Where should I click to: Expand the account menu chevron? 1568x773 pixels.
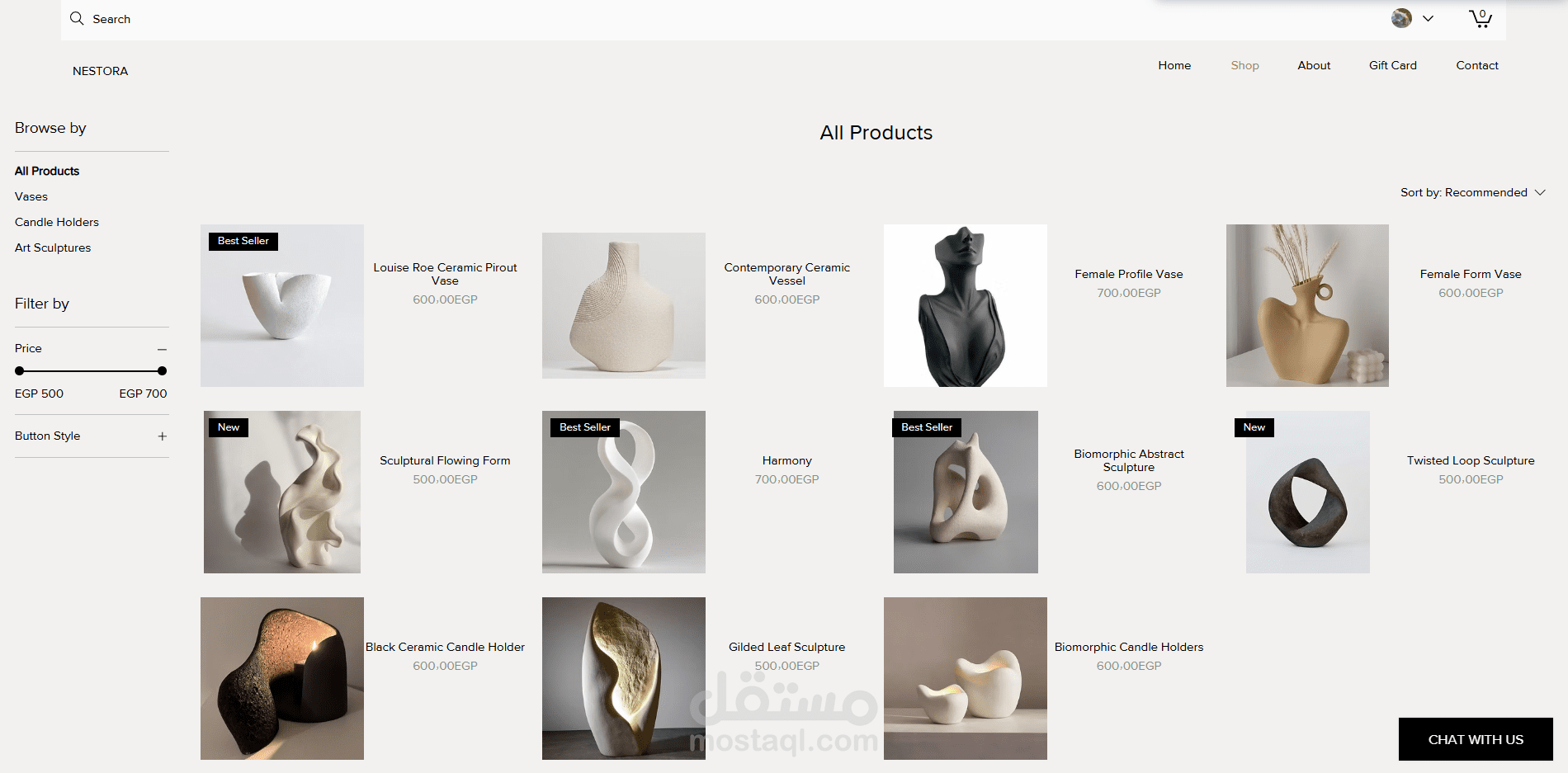pyautogui.click(x=1428, y=18)
